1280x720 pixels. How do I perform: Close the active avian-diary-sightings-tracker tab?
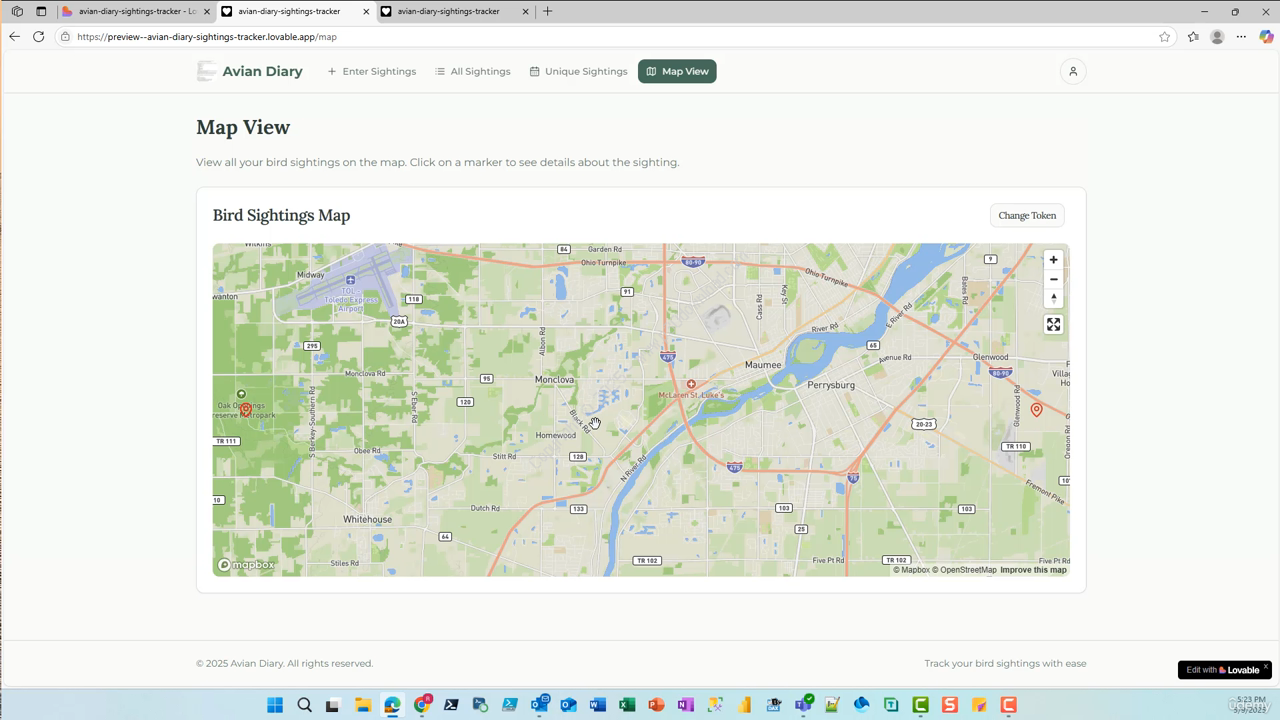(366, 11)
